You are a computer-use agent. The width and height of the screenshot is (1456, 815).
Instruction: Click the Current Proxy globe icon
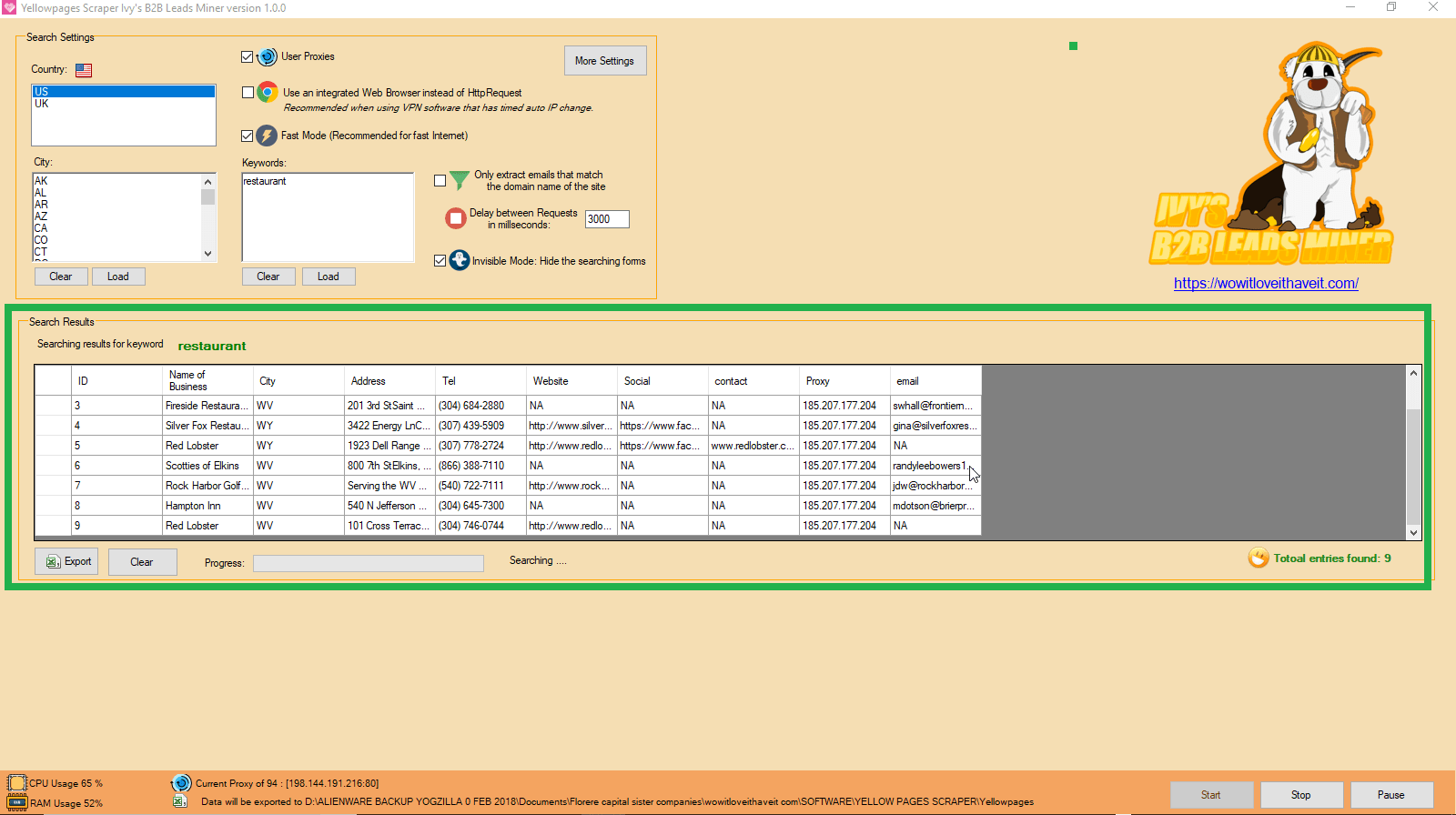click(181, 783)
